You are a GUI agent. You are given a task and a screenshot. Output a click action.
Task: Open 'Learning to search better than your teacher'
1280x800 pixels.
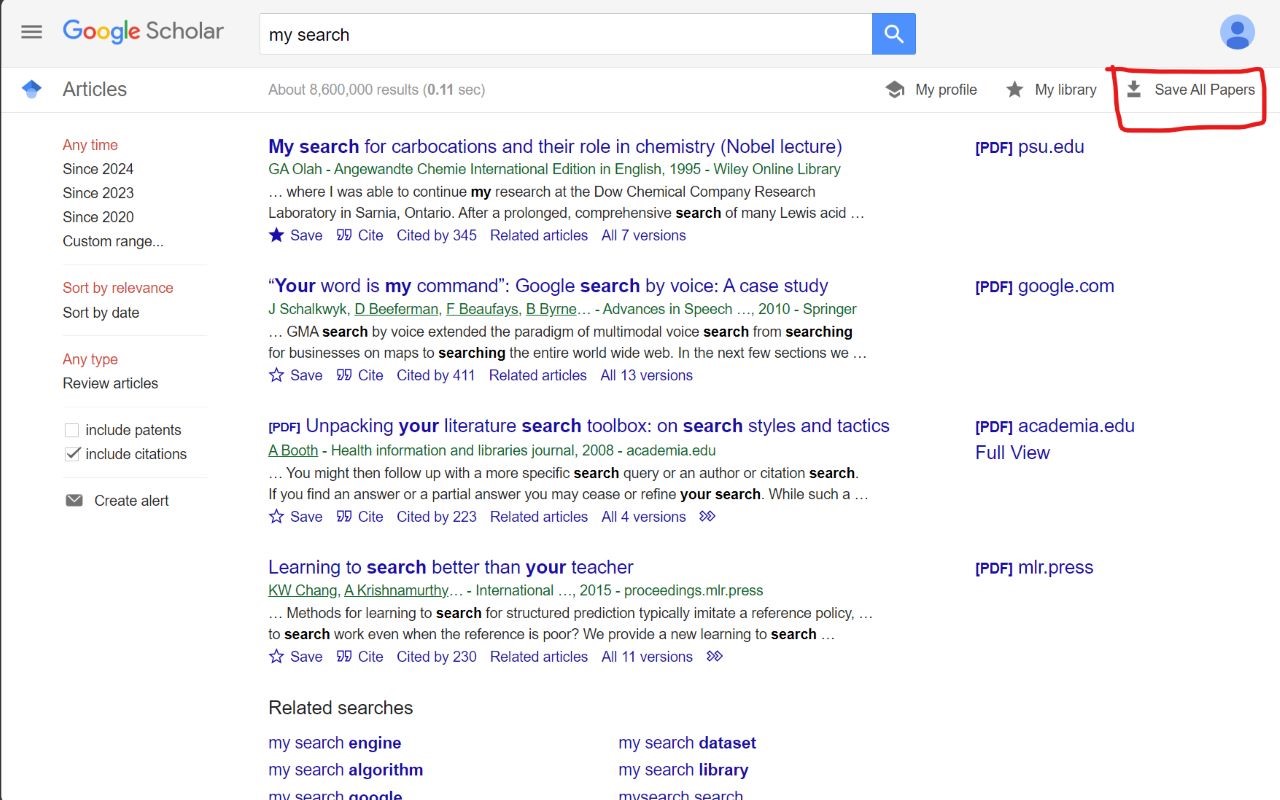click(x=451, y=567)
